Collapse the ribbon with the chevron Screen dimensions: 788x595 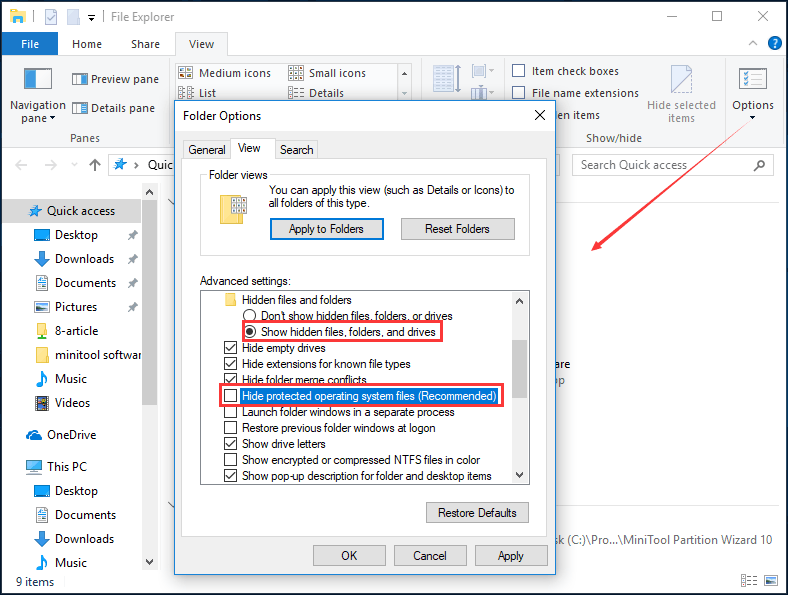(753, 43)
